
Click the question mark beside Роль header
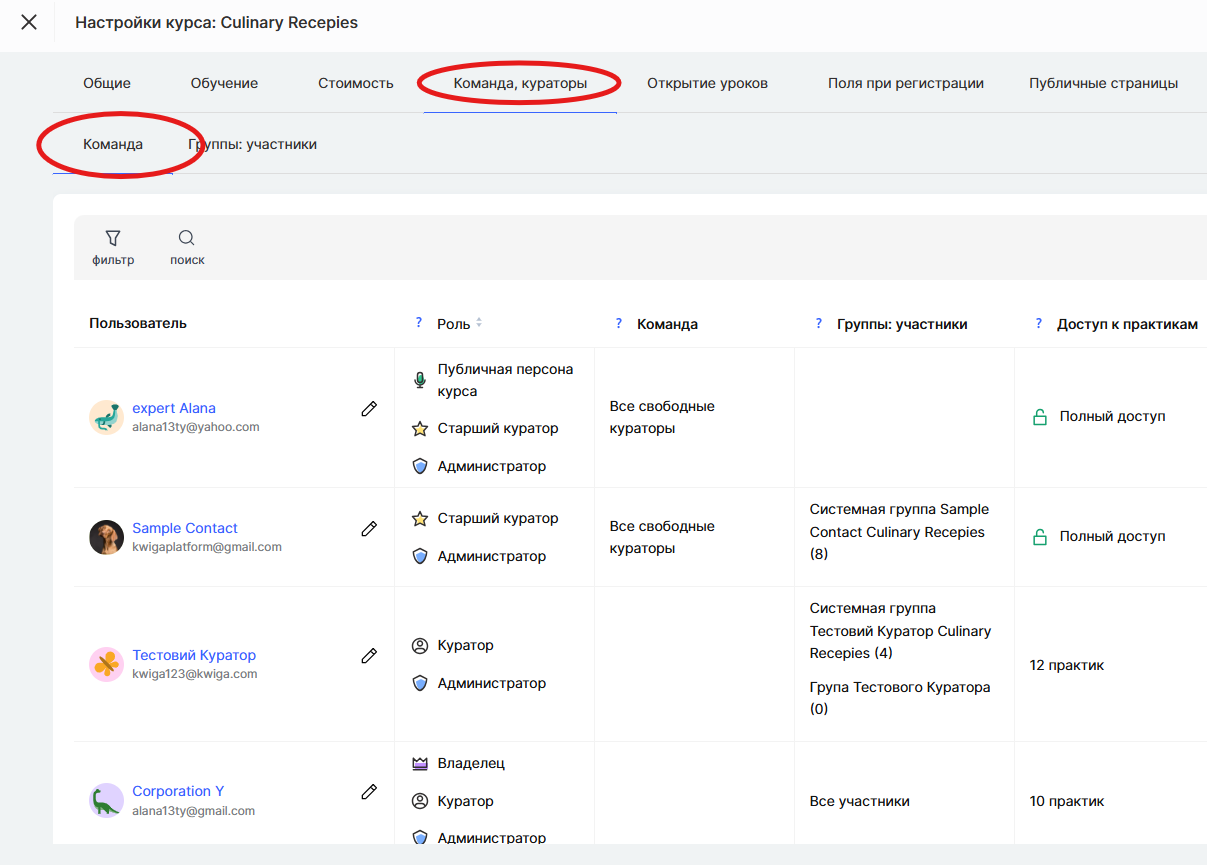click(x=419, y=323)
